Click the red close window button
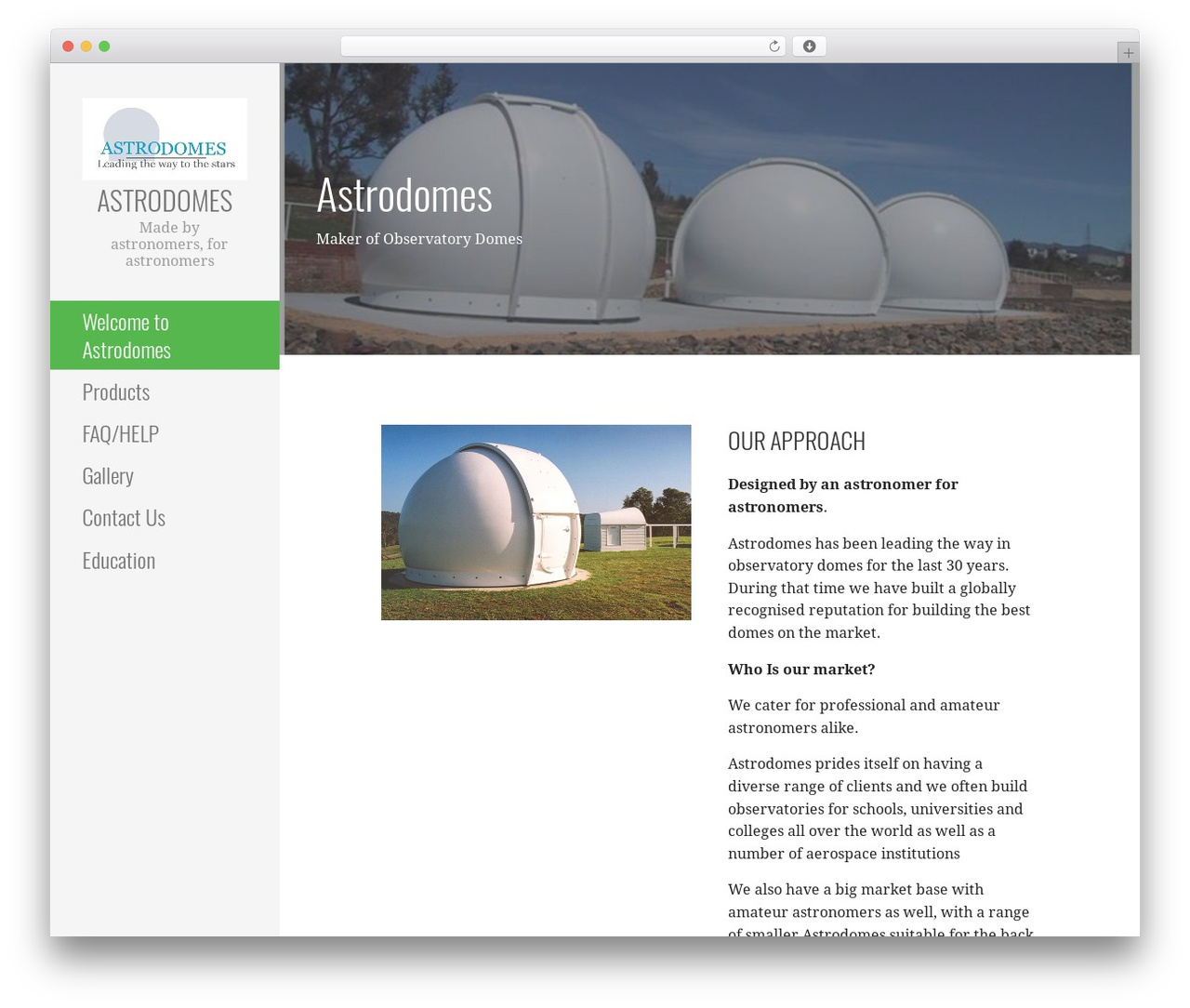Viewport: 1190px width, 1008px height. click(68, 46)
